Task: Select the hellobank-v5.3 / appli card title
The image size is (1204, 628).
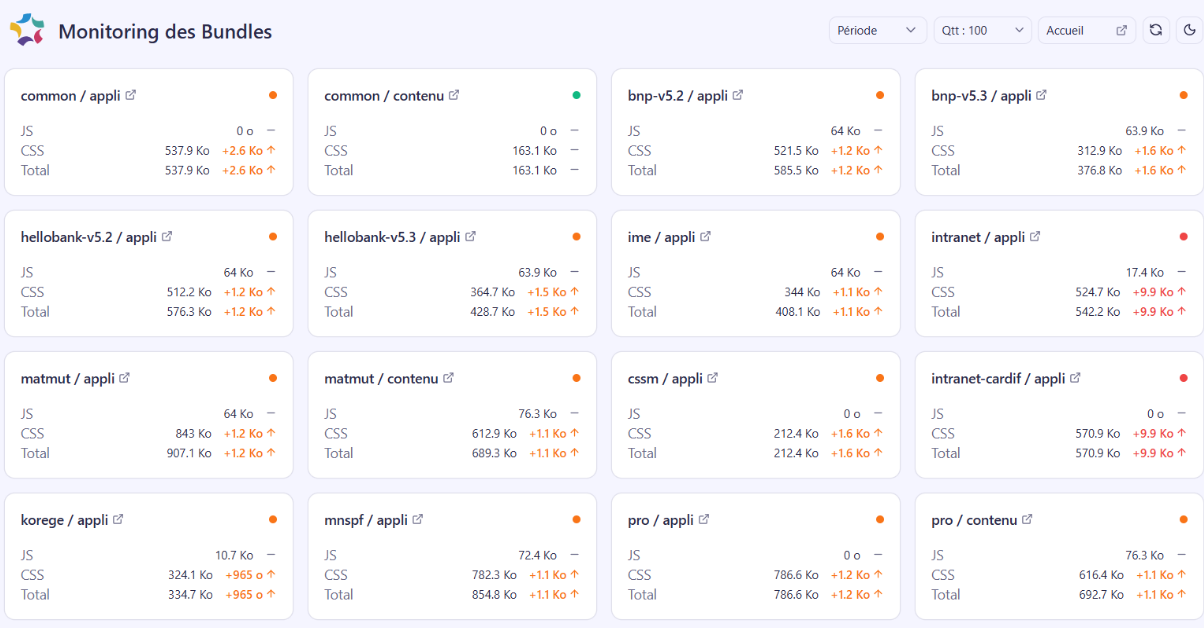Action: (392, 237)
